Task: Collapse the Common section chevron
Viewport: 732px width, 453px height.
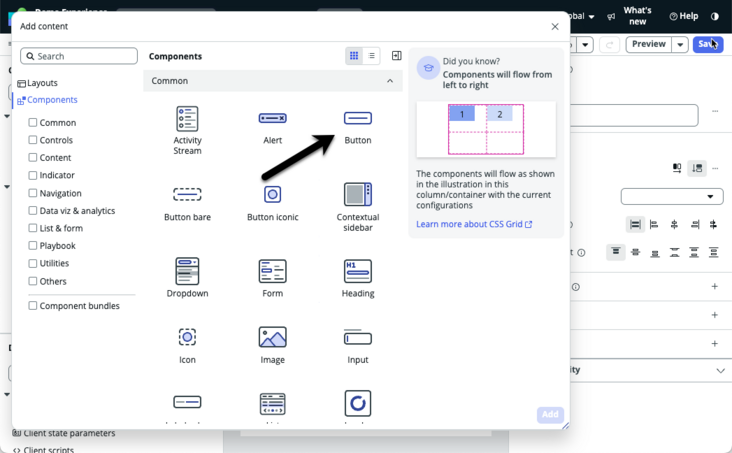Action: [390, 81]
